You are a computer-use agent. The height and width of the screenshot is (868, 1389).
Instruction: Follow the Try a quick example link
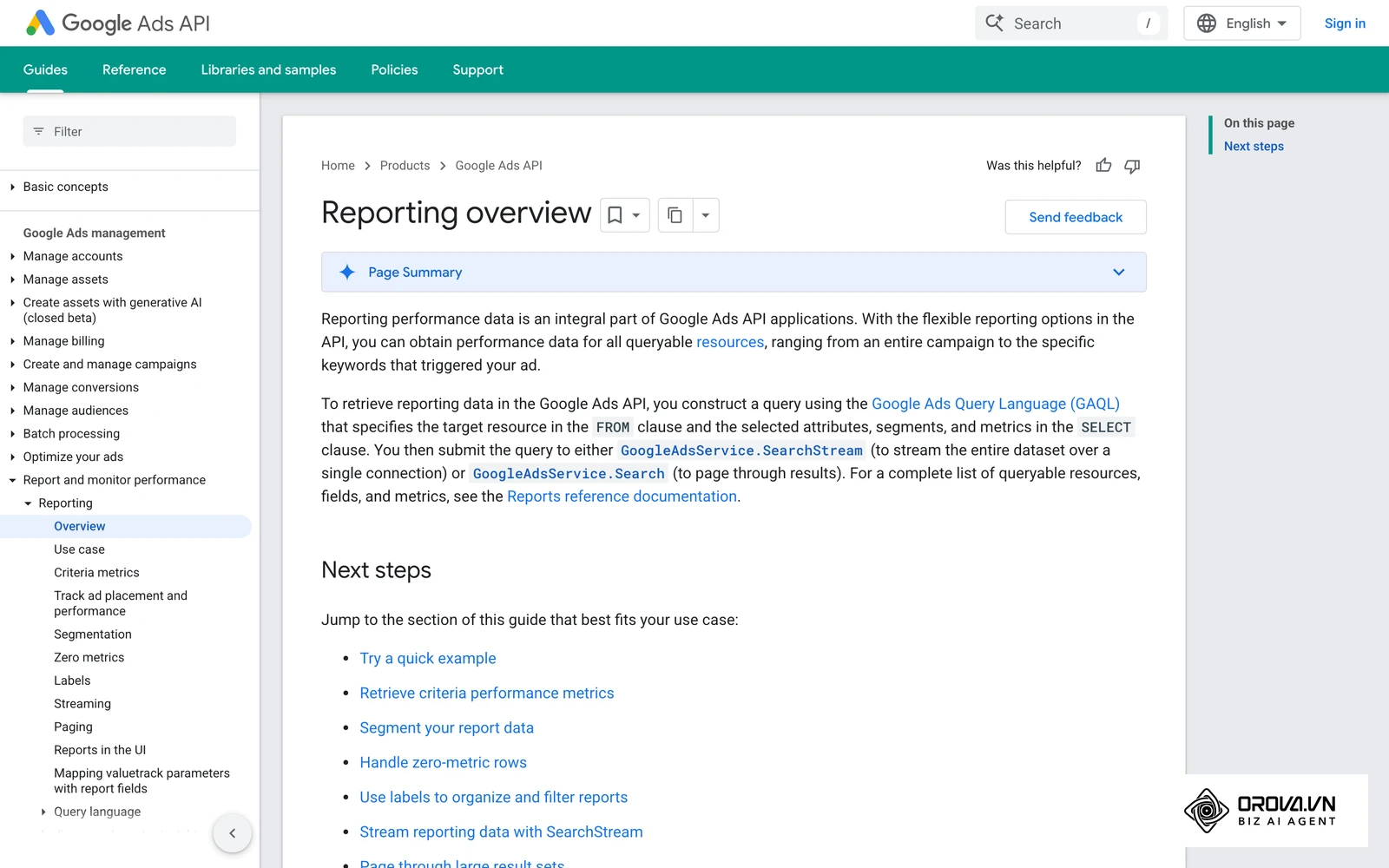coord(428,658)
